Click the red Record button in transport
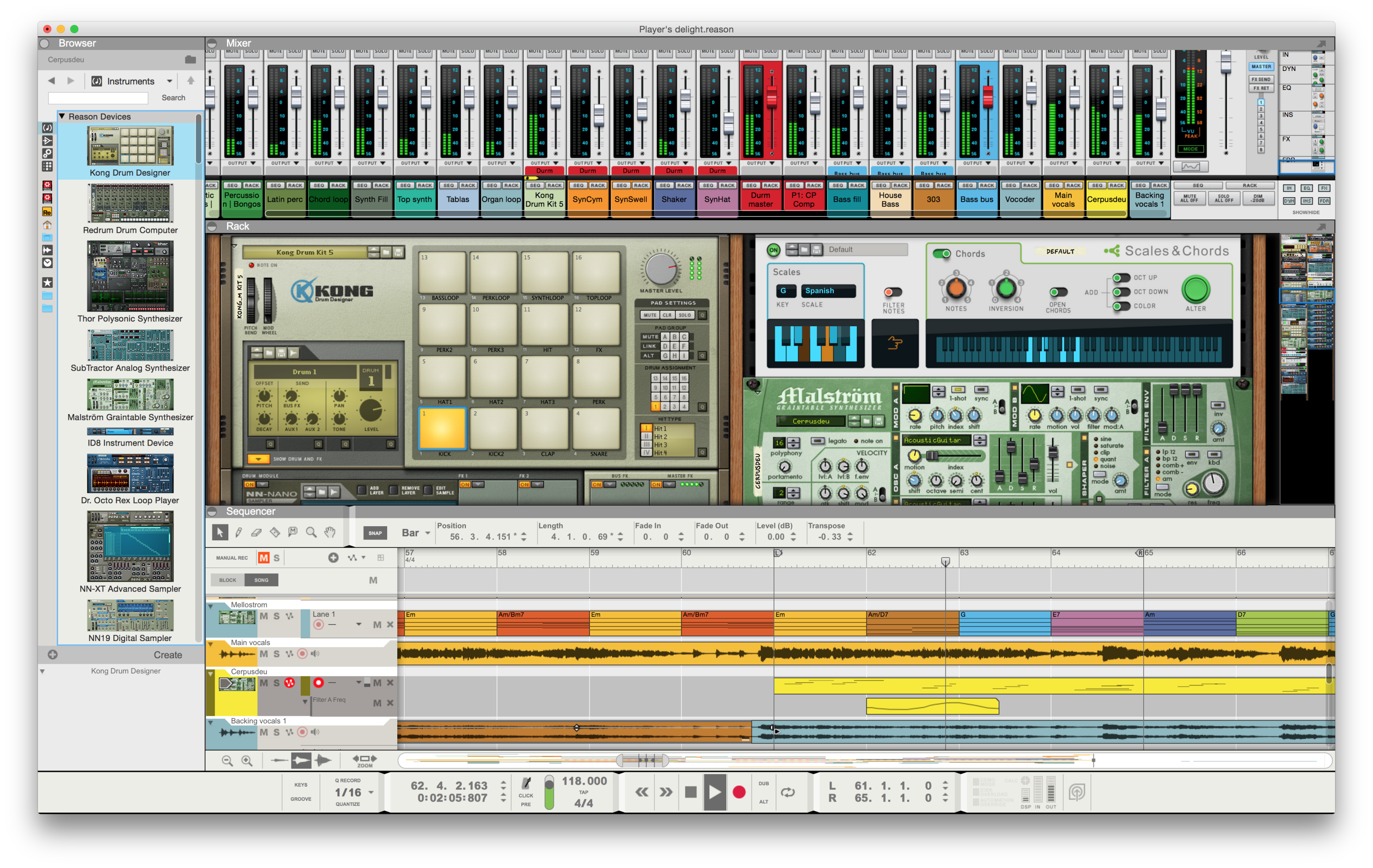The width and height of the screenshot is (1373, 868). 739,792
